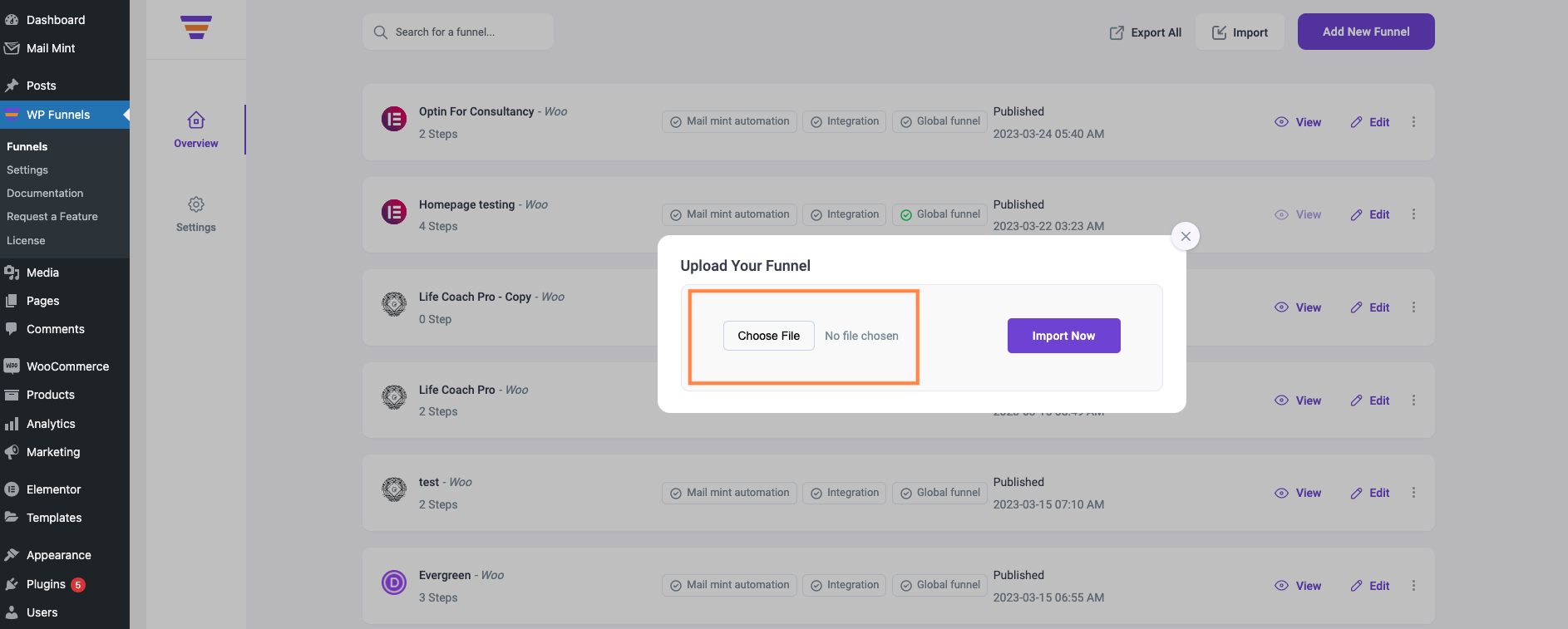The width and height of the screenshot is (1568, 629).
Task: Open Elementor menu
Action: click(64, 489)
